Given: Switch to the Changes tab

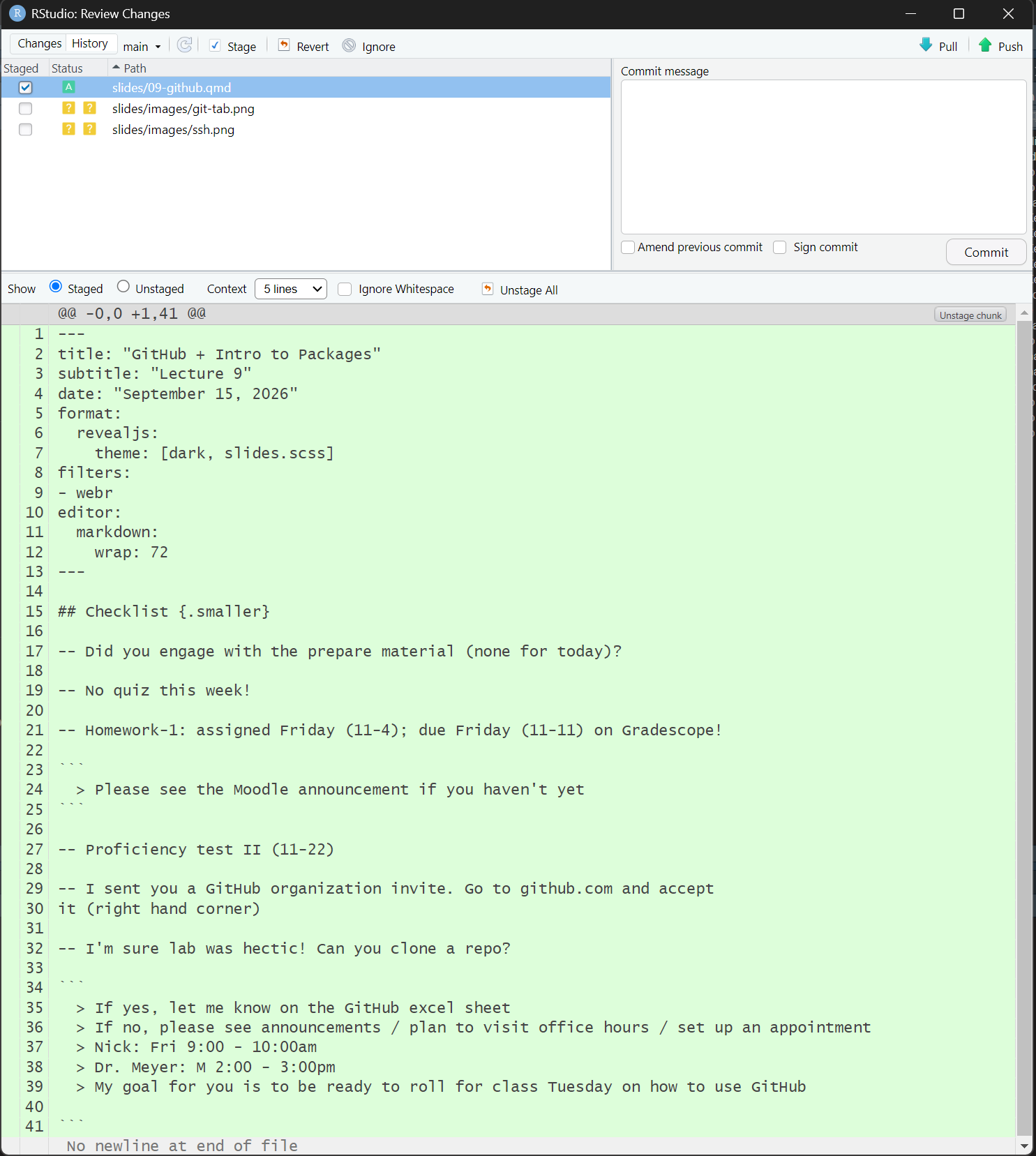Looking at the screenshot, I should [39, 43].
